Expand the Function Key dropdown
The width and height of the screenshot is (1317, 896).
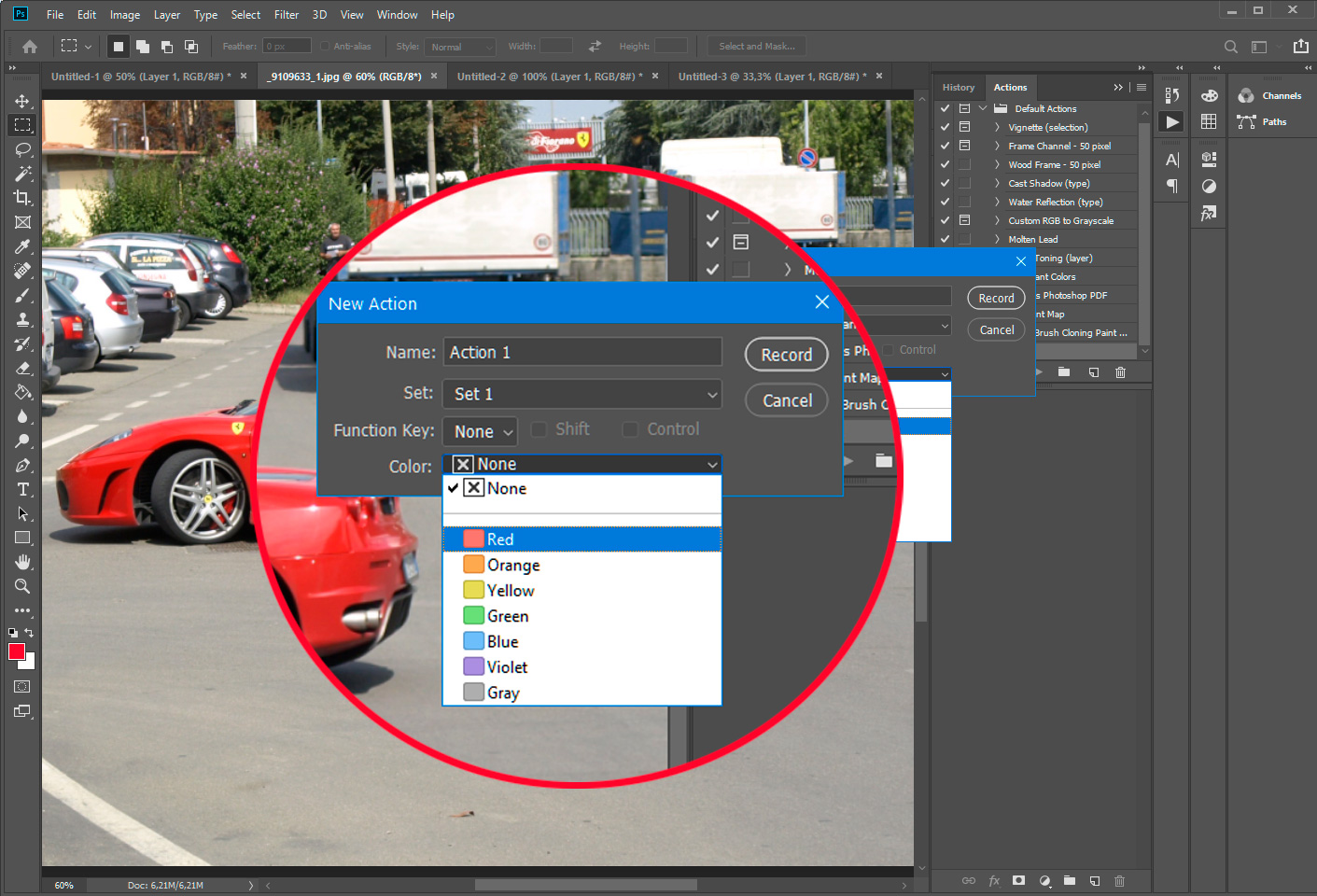479,430
